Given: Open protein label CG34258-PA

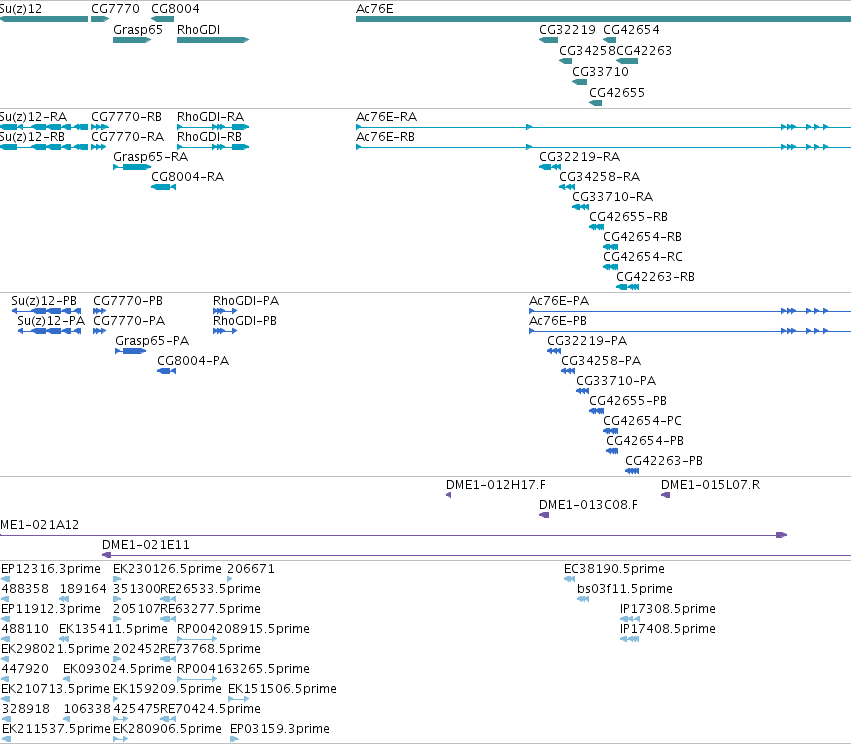Looking at the screenshot, I should 601,361.
